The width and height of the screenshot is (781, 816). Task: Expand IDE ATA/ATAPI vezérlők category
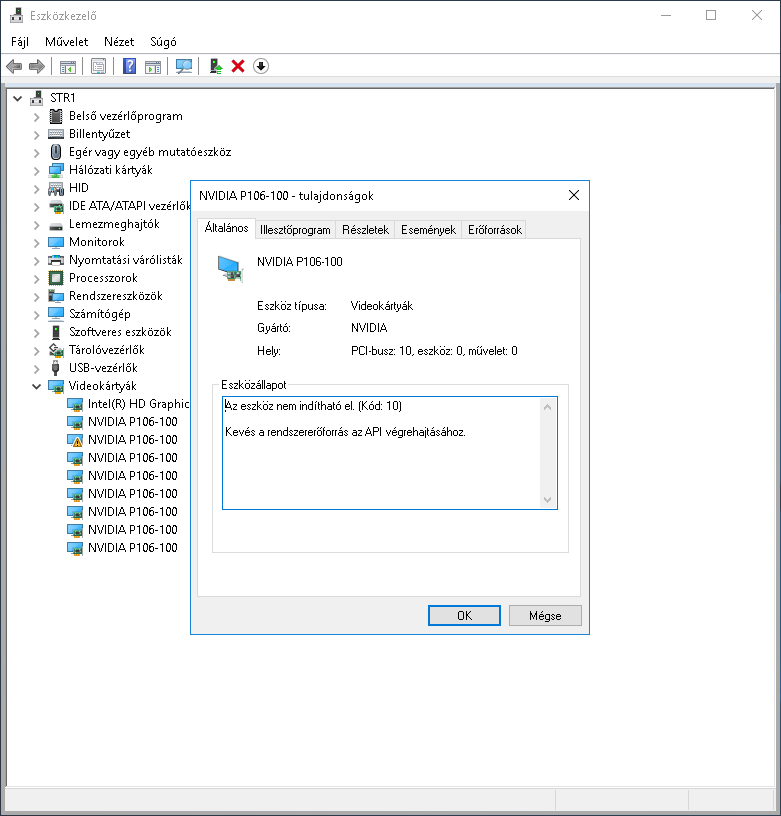36,207
